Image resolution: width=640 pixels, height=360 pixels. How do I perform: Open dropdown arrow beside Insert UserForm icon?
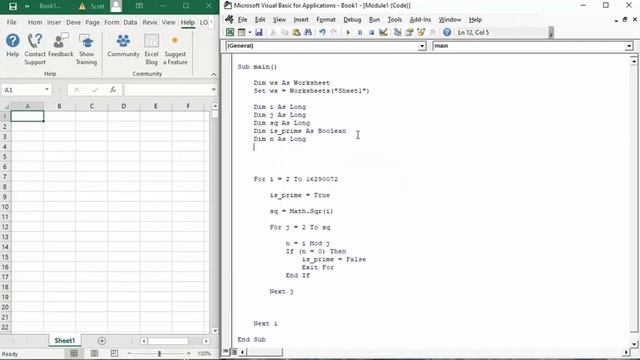pyautogui.click(x=249, y=32)
